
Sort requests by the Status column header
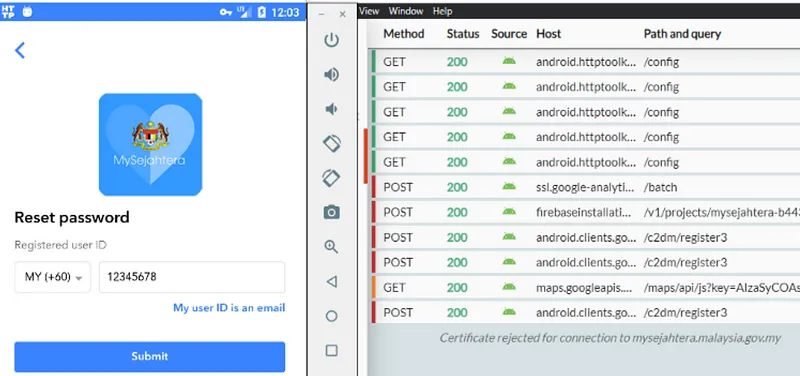coord(463,34)
